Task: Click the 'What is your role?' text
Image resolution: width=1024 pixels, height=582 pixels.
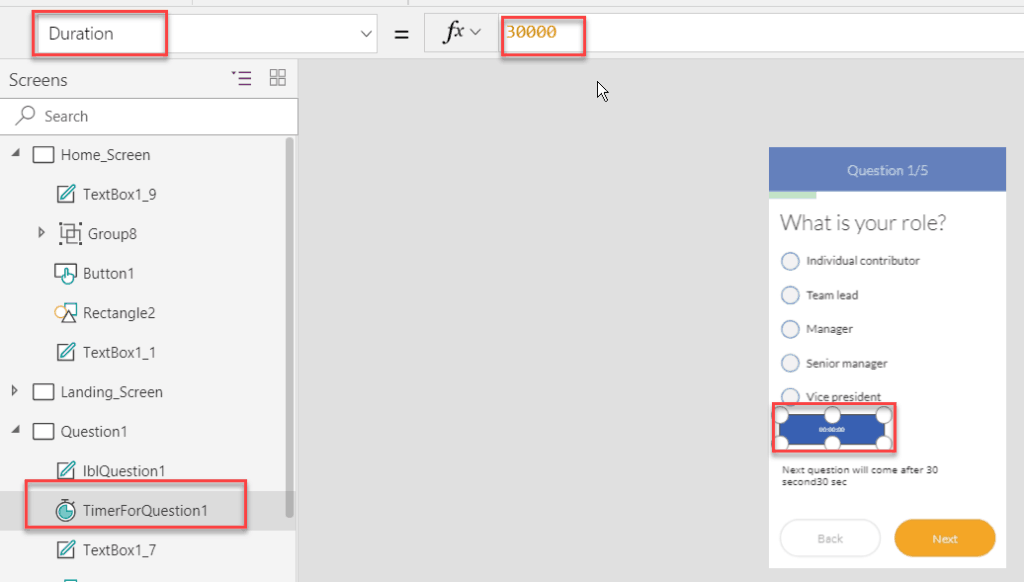Action: tap(863, 223)
